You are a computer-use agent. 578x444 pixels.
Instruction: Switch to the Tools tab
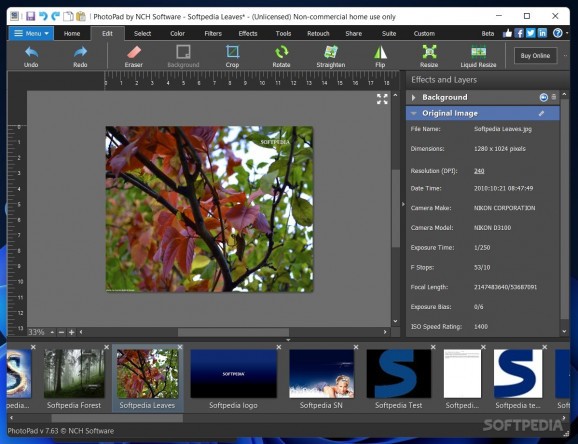click(x=283, y=34)
